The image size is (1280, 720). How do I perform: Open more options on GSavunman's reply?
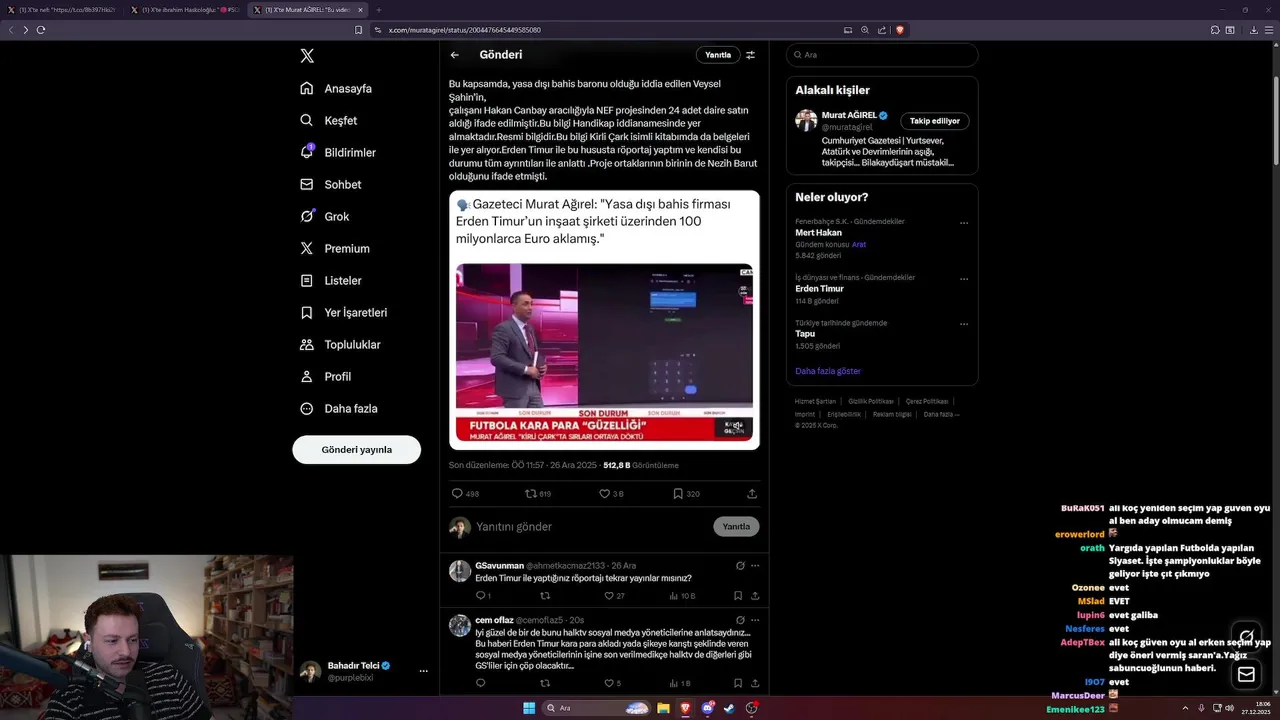pyautogui.click(x=754, y=566)
